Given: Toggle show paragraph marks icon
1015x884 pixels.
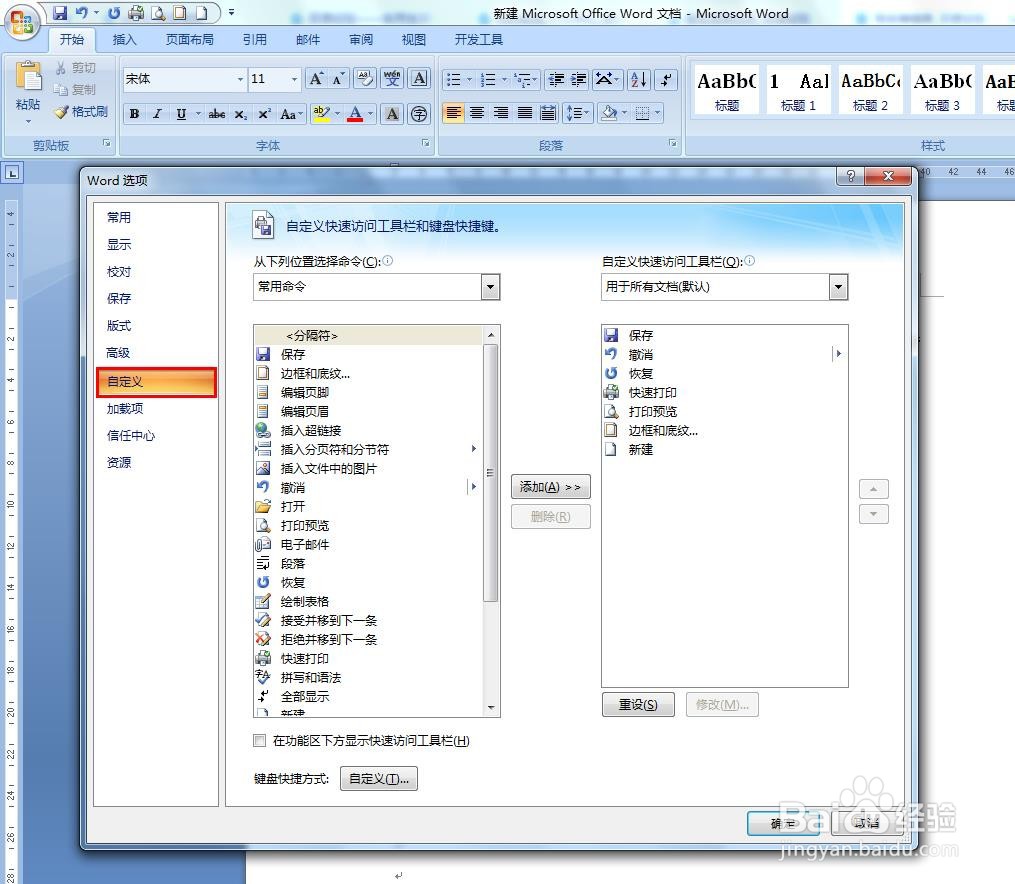Looking at the screenshot, I should pos(666,79).
